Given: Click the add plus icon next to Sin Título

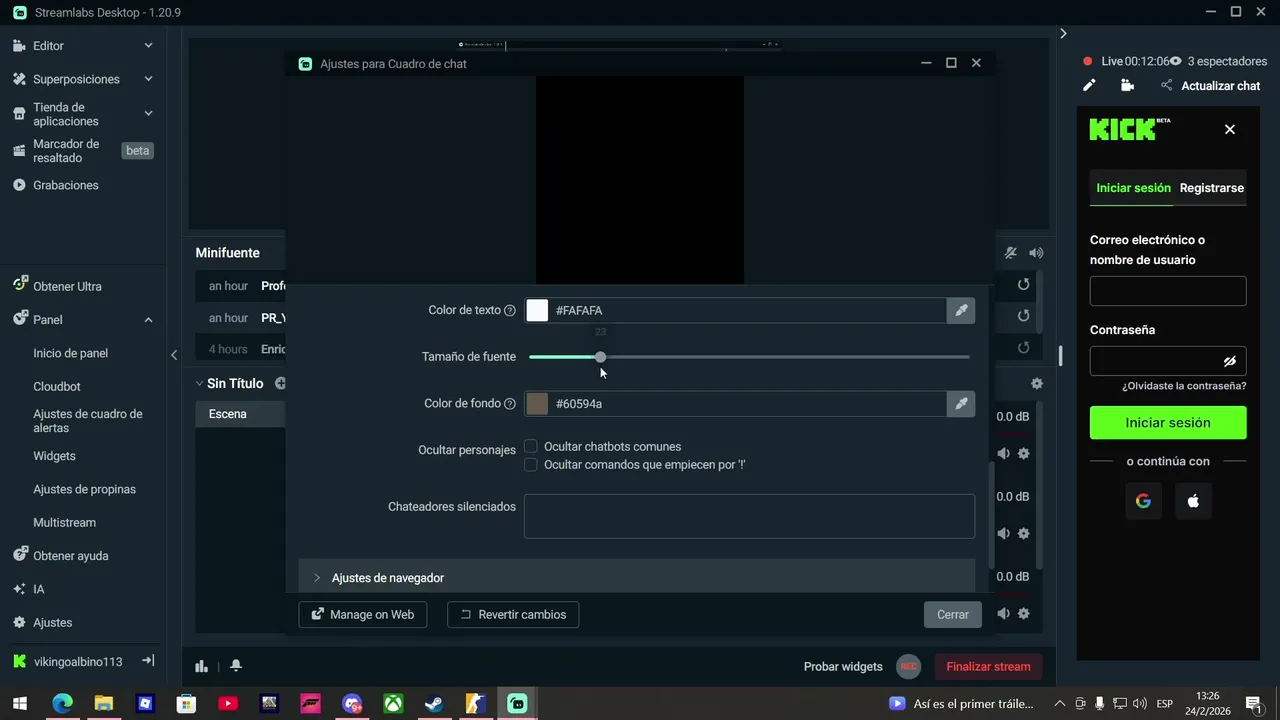Looking at the screenshot, I should (x=280, y=383).
